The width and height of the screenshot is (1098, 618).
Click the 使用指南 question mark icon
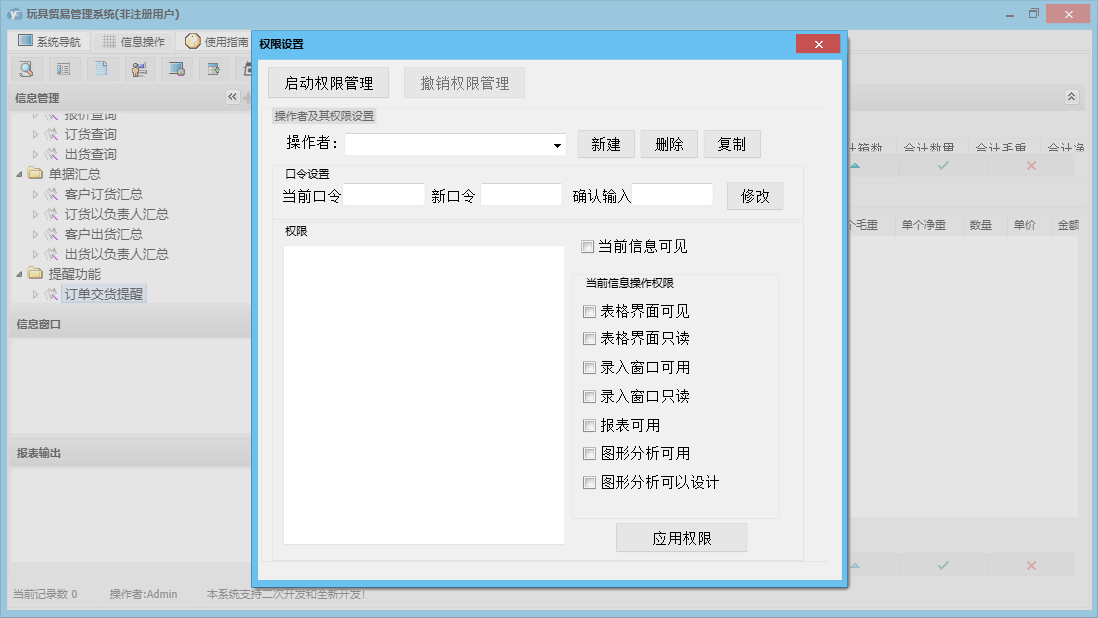193,41
